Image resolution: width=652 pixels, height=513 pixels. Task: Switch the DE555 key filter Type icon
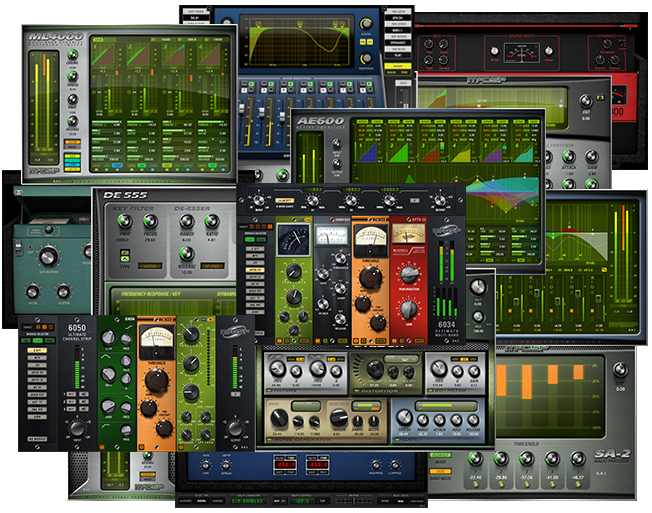point(125,256)
